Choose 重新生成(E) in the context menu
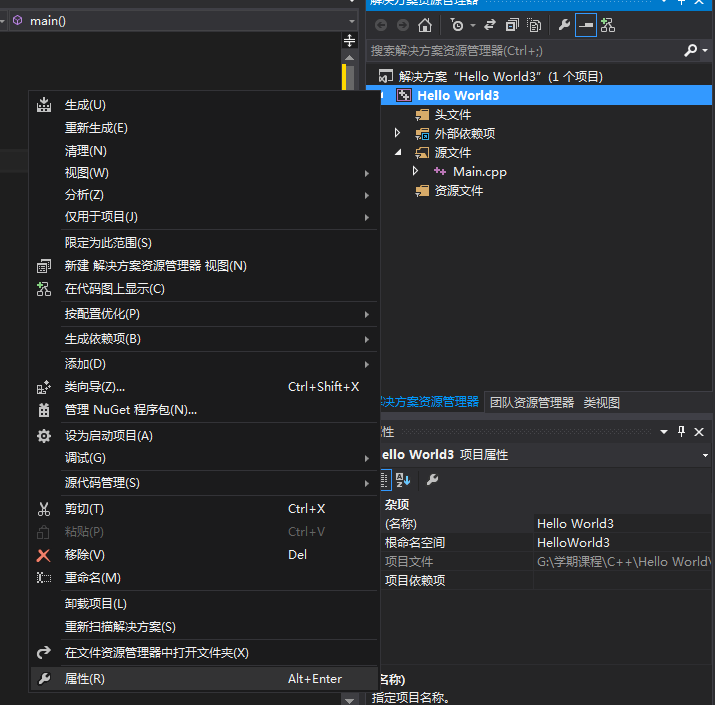 tap(203, 128)
